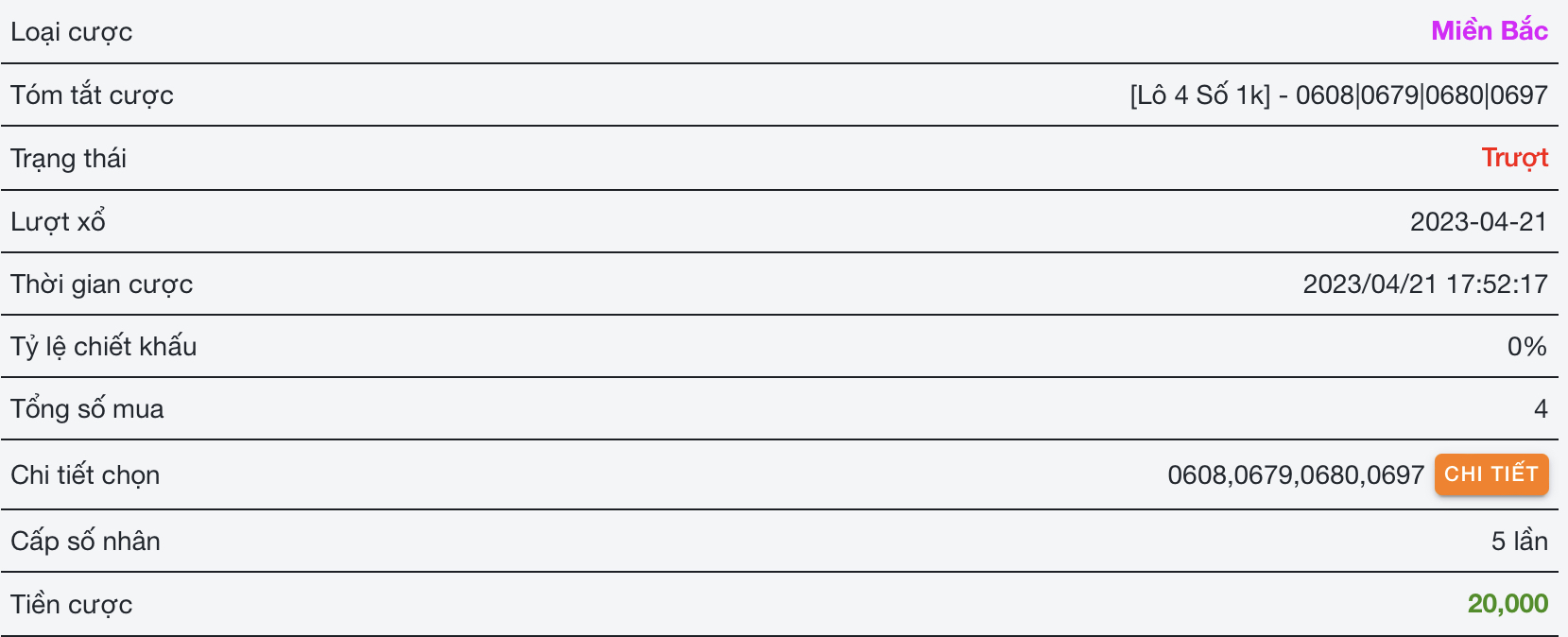This screenshot has height=637, width=1568.
Task: Click the total purchases value 4
Action: click(1541, 409)
